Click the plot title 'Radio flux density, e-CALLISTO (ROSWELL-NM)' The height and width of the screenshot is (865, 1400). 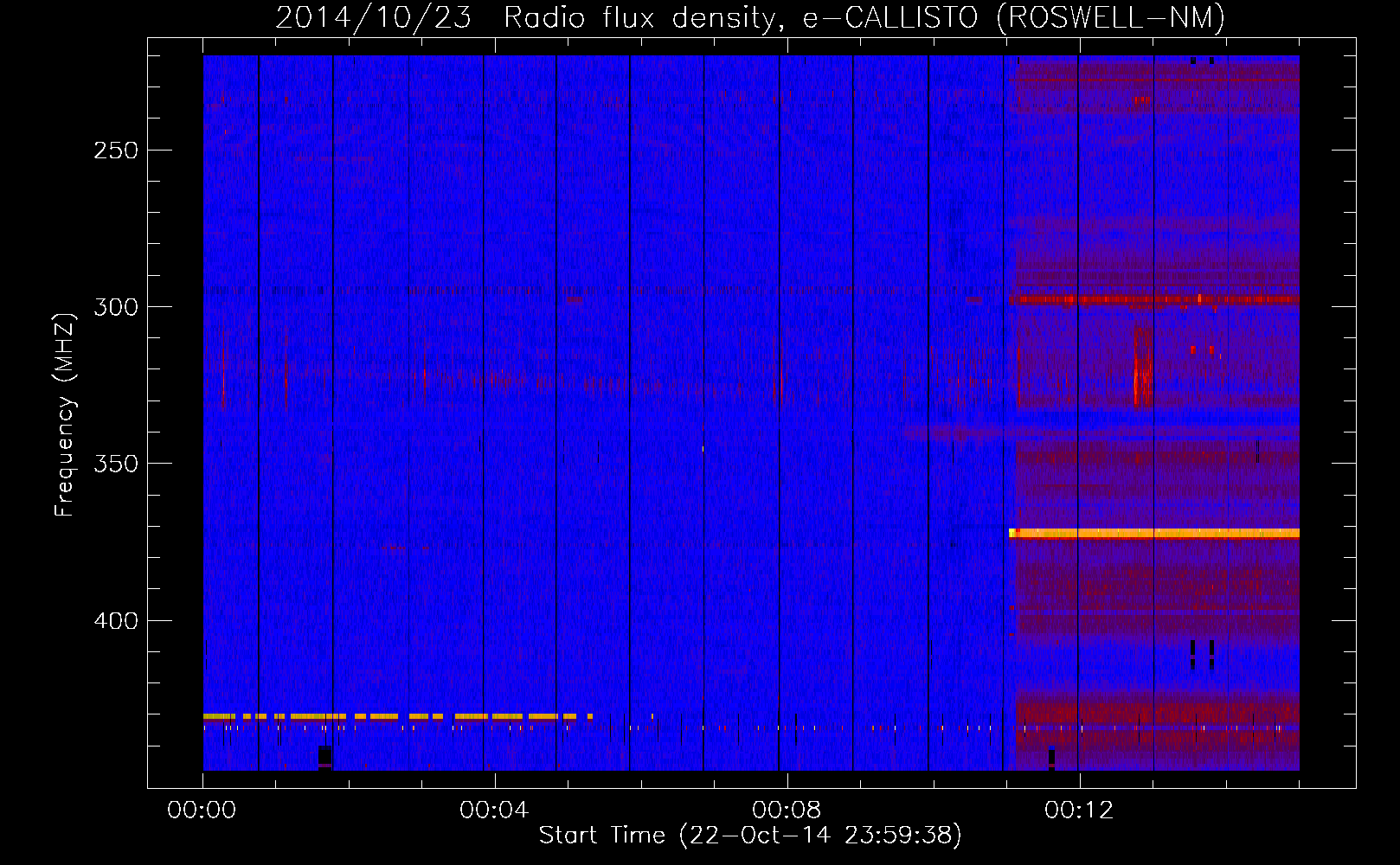pos(864,17)
